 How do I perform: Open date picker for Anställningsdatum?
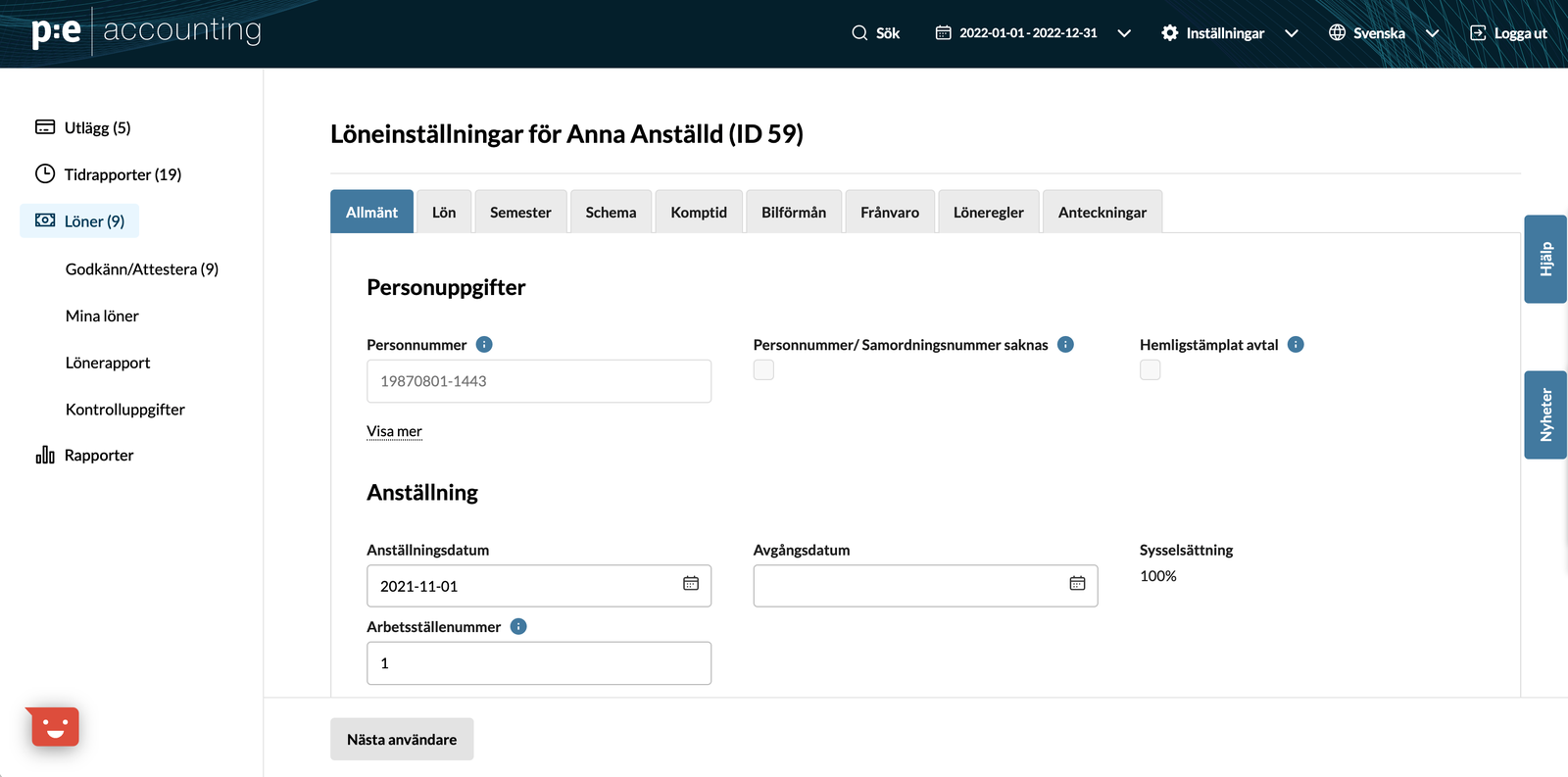click(691, 584)
